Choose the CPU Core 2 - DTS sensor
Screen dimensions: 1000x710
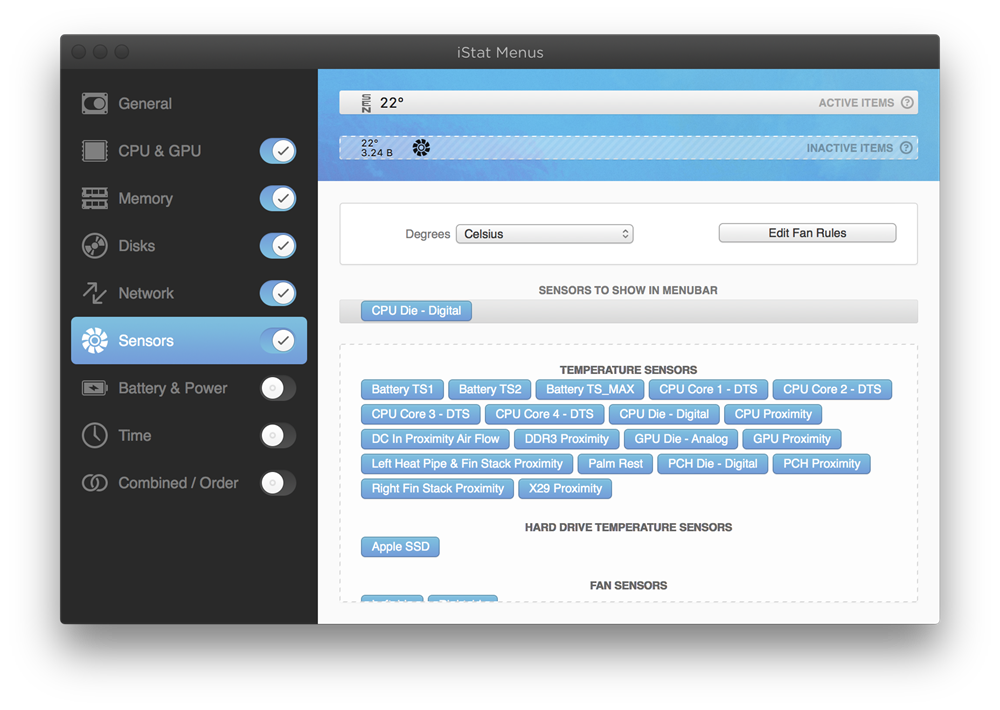[832, 389]
